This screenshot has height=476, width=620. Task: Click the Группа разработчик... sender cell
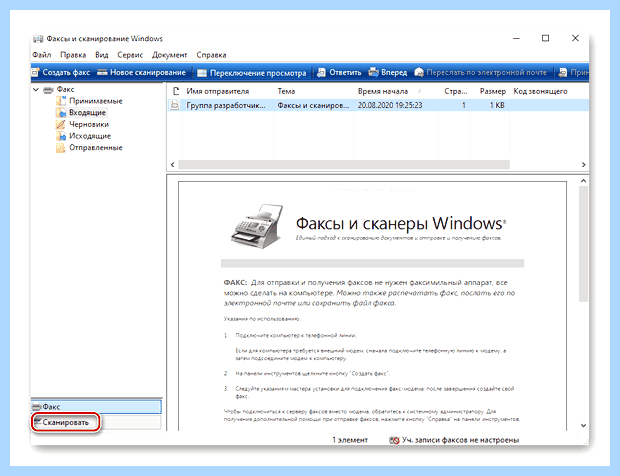click(226, 105)
